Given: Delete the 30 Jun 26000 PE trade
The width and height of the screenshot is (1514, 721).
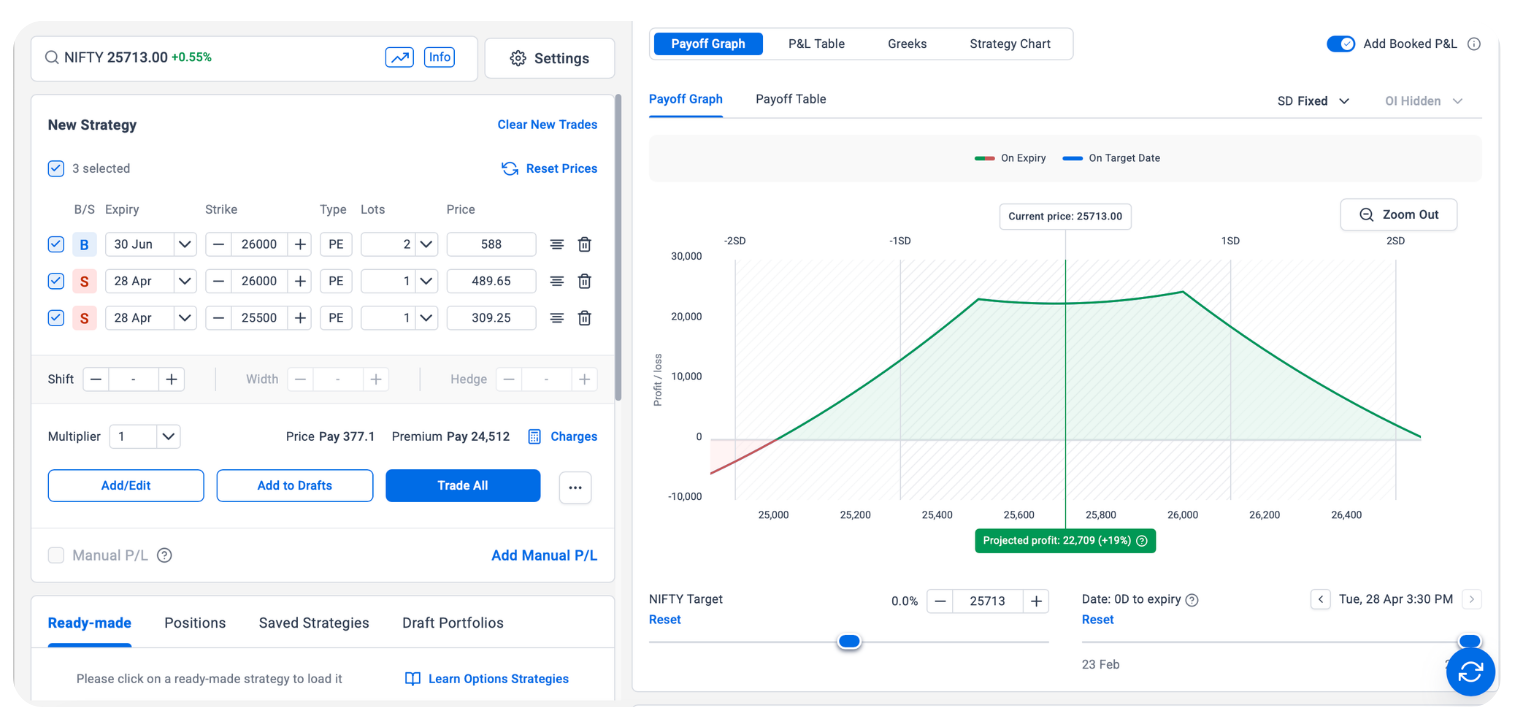Looking at the screenshot, I should pyautogui.click(x=585, y=244).
